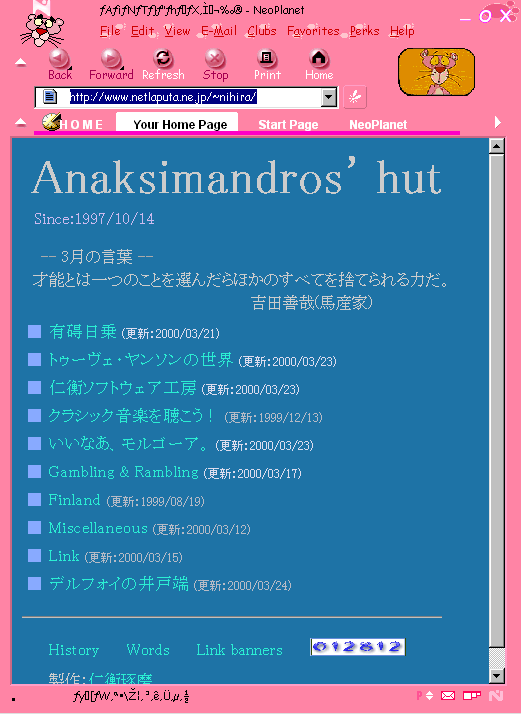This screenshot has height=714, width=521.
Task: Select the NeoPlanet tab
Action: pyautogui.click(x=378, y=124)
